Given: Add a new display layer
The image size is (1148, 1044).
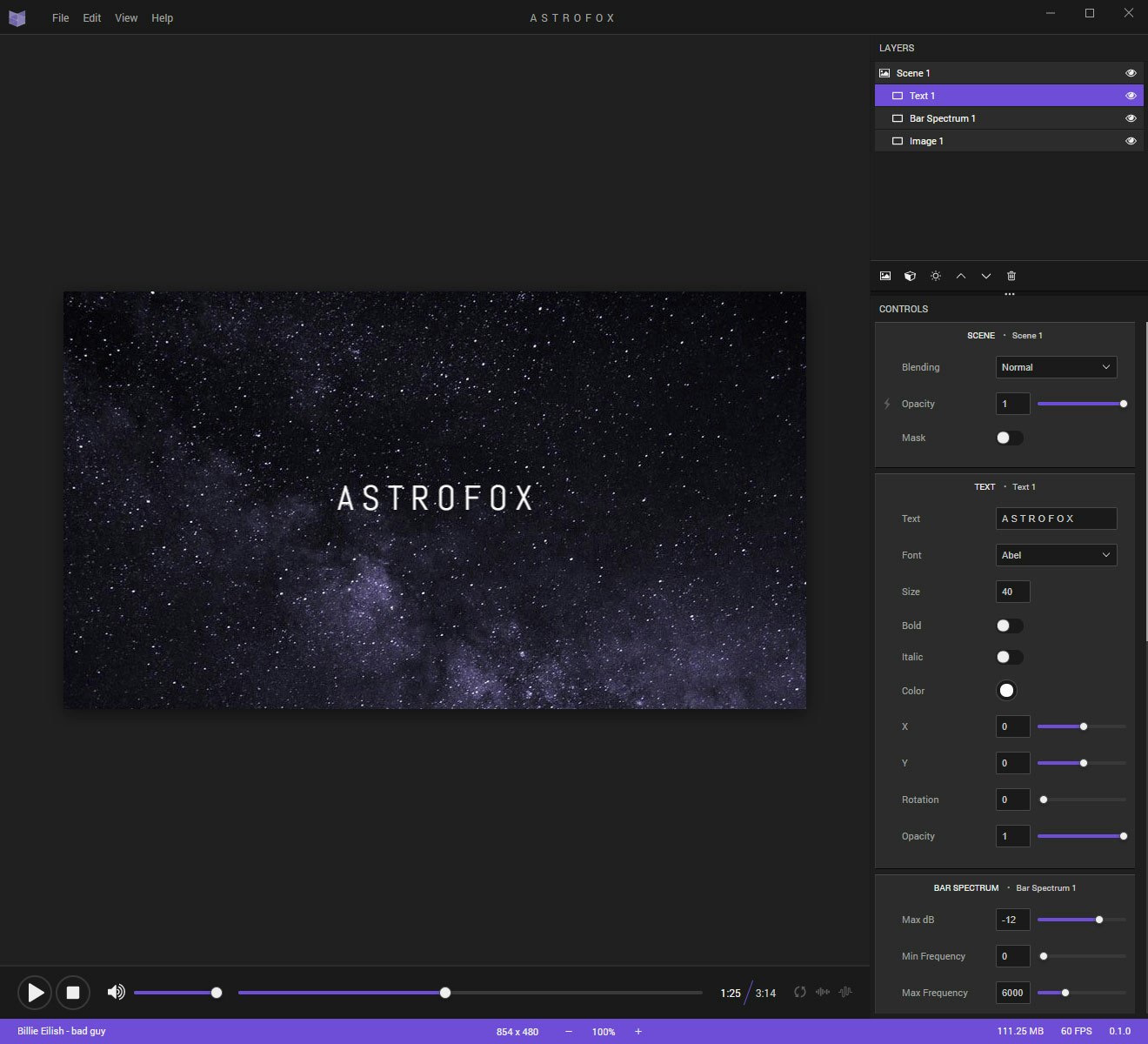Looking at the screenshot, I should [x=884, y=276].
